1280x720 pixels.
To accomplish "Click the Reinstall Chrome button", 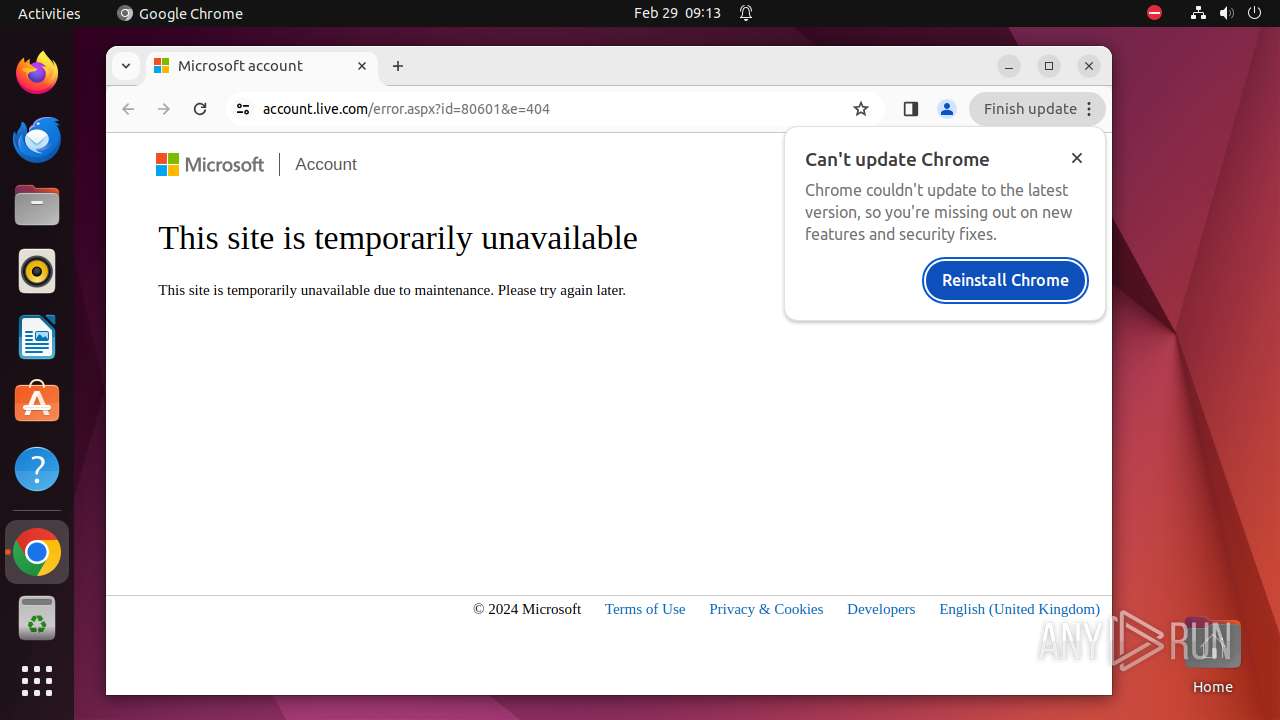I will [1005, 280].
